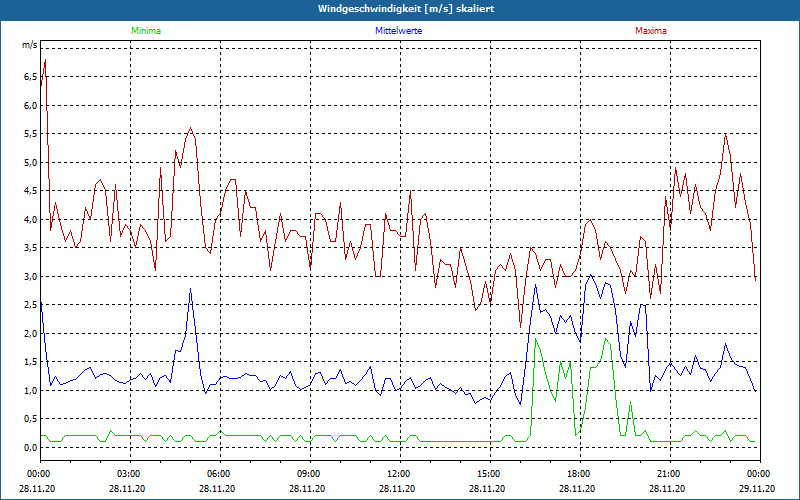Click the 18:00 time axis label
This screenshot has width=800, height=500.
pos(579,474)
